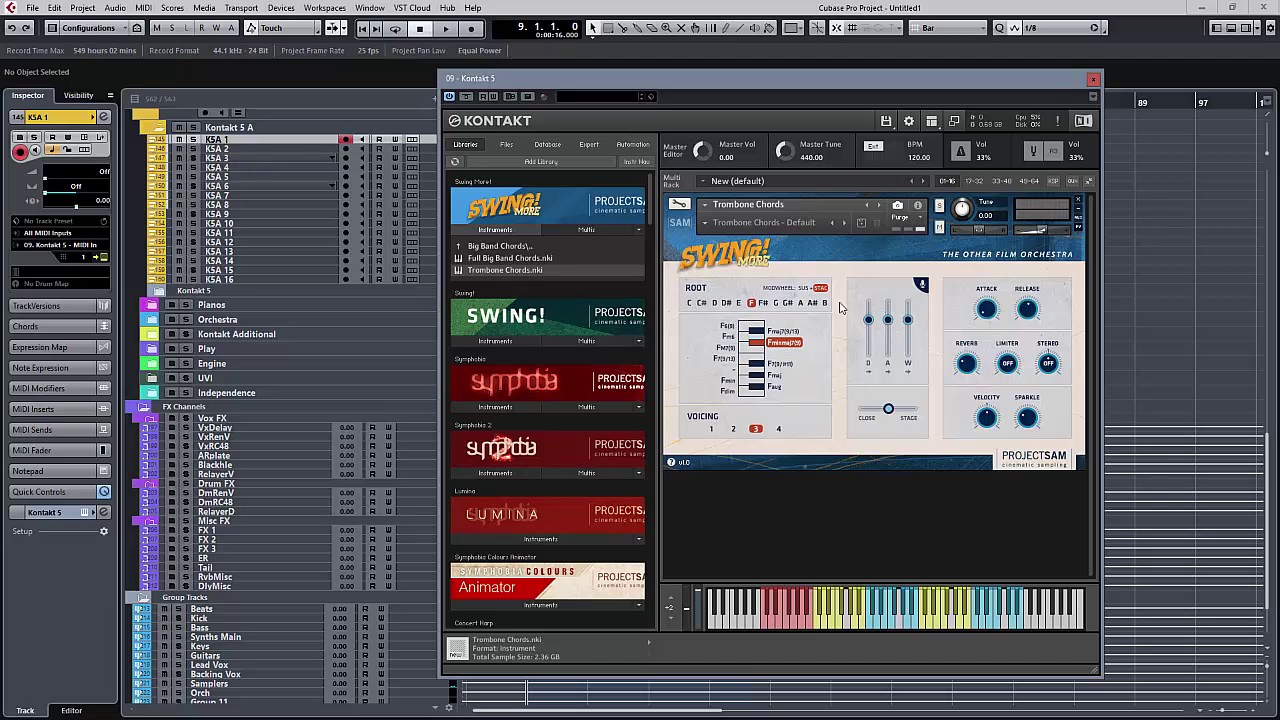Select root note G

[x=776, y=303]
